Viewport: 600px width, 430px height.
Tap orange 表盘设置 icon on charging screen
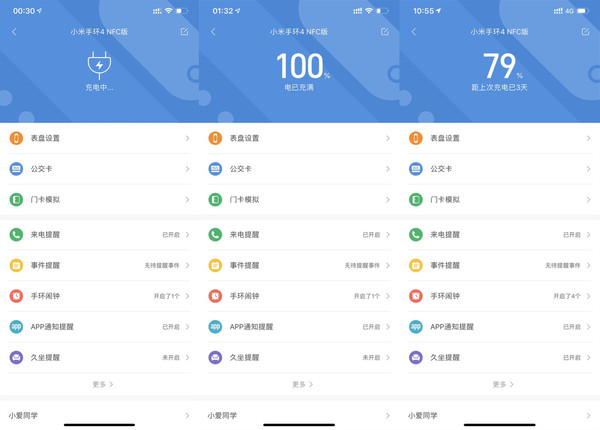tap(16, 138)
